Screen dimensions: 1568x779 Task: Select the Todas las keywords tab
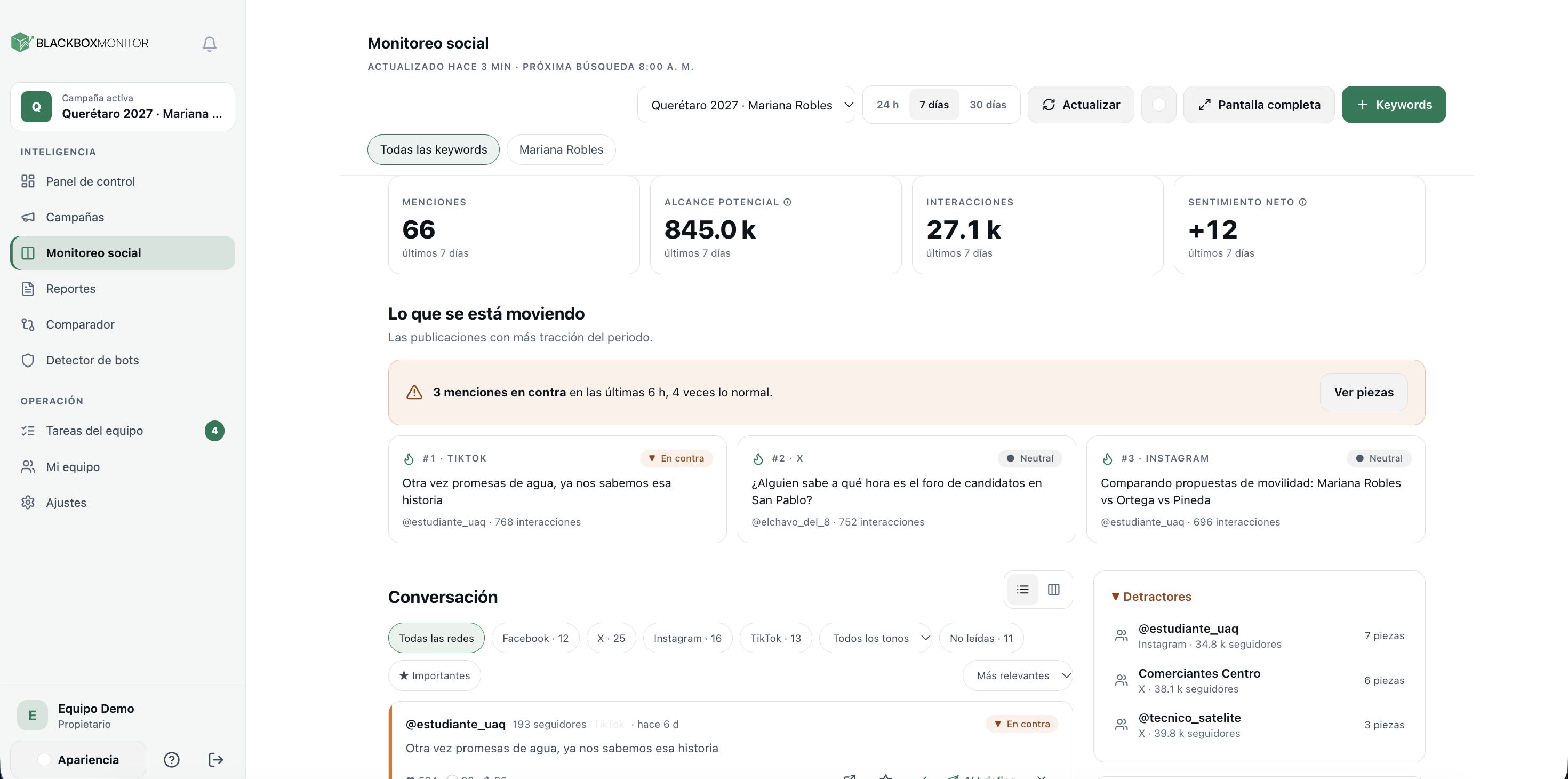click(434, 150)
